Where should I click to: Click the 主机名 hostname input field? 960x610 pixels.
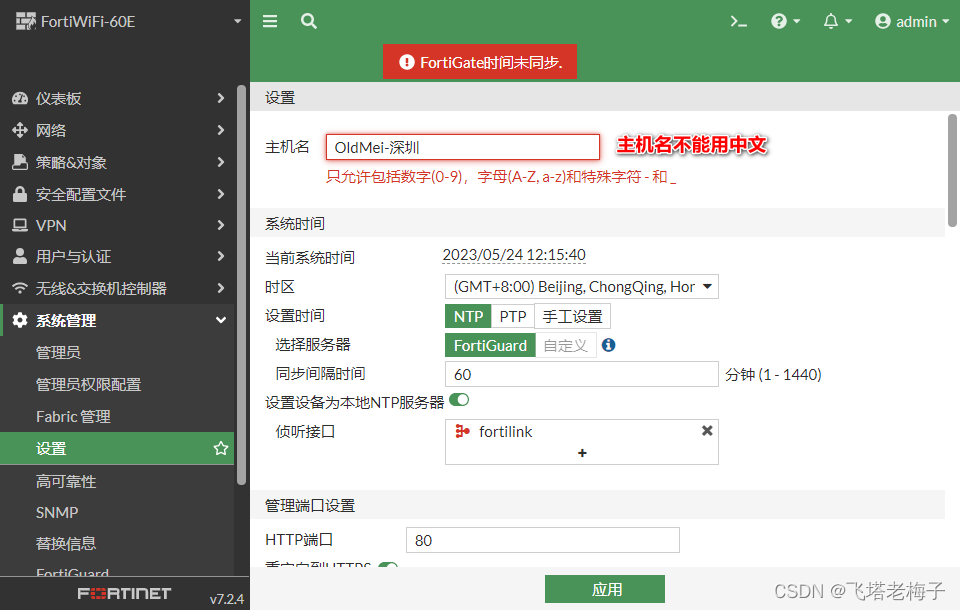click(x=463, y=147)
